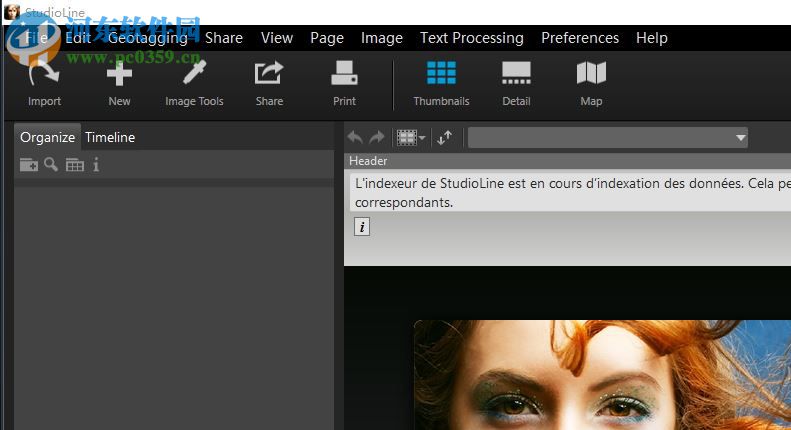The width and height of the screenshot is (791, 430).
Task: Click the magnifier search icon
Action: point(50,164)
